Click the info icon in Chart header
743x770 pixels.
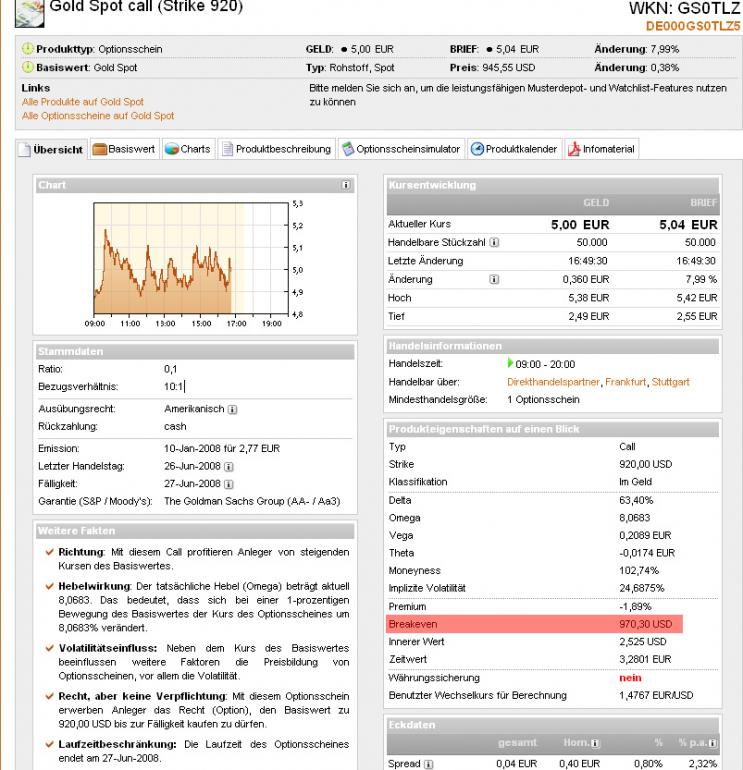pyautogui.click(x=346, y=185)
